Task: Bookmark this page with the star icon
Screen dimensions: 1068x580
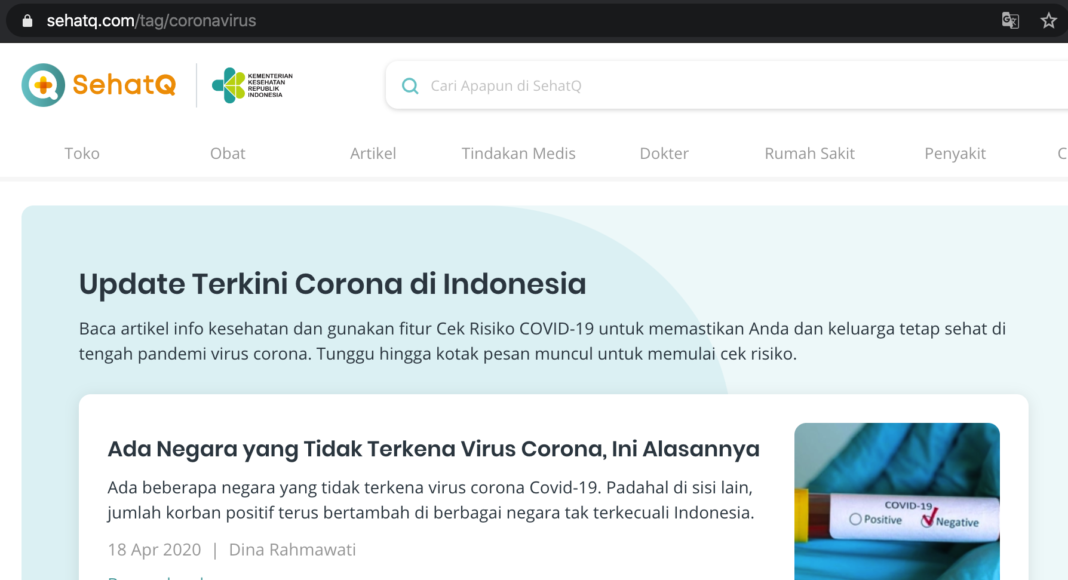Action: pyautogui.click(x=1048, y=20)
